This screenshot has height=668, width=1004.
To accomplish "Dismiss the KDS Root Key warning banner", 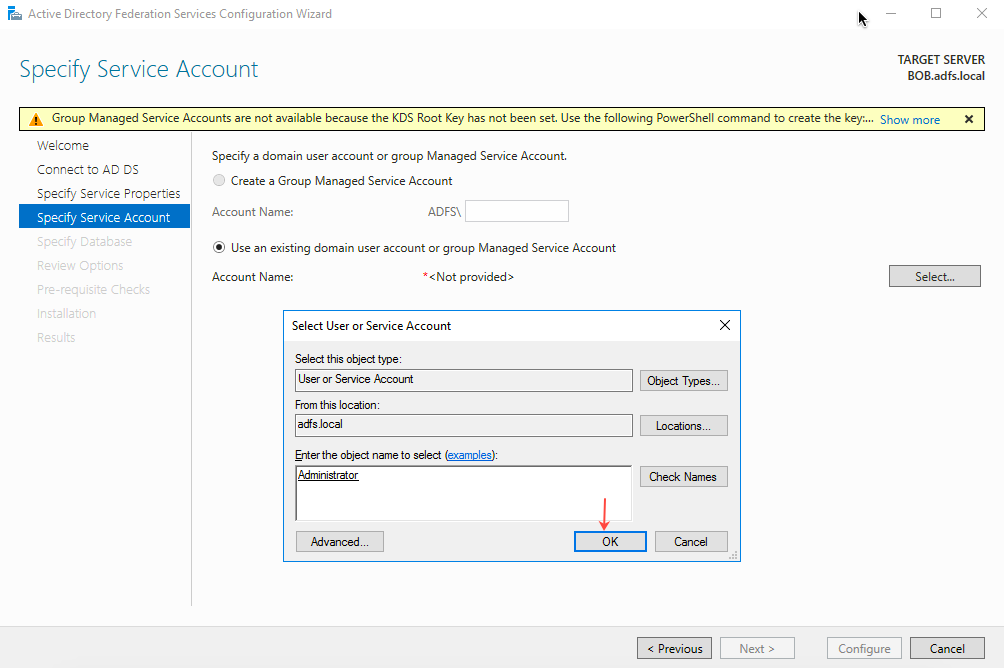I will 969,119.
